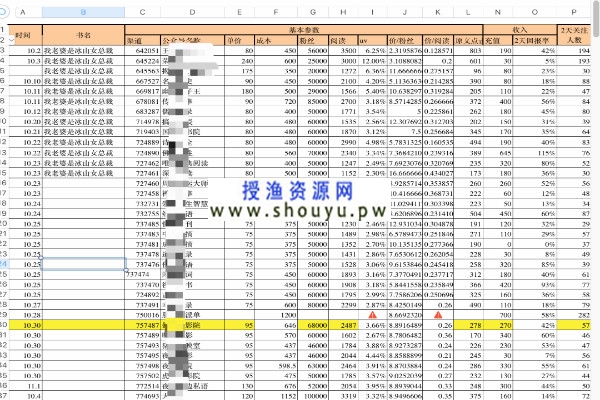Viewport: 600px width, 400px height.
Task: Click the 2天回报率 header cell
Action: pos(535,40)
